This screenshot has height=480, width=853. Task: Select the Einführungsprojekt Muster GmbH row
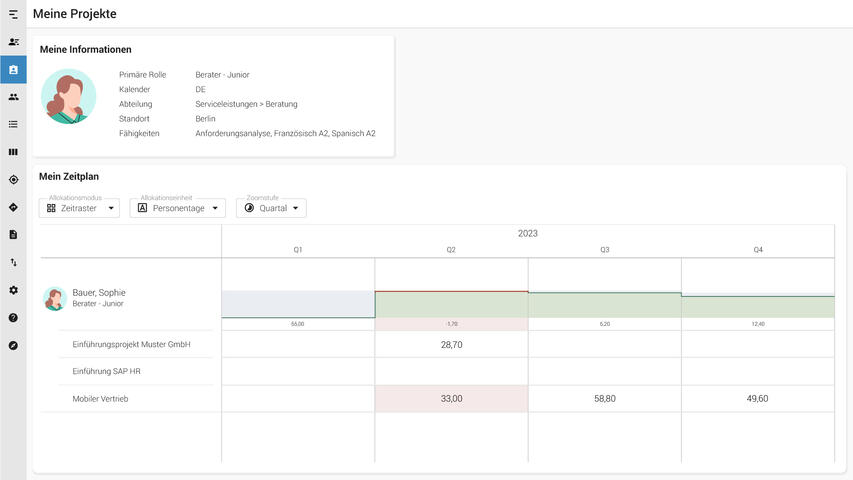tap(131, 345)
